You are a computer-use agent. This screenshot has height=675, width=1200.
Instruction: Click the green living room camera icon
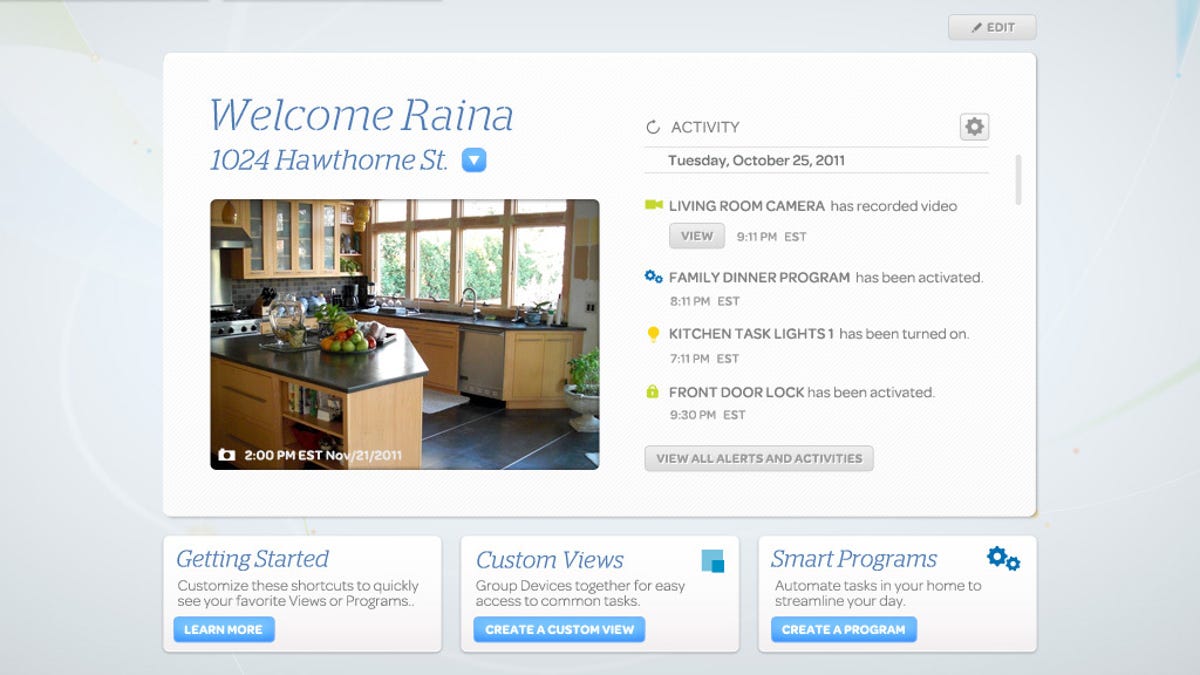(653, 206)
